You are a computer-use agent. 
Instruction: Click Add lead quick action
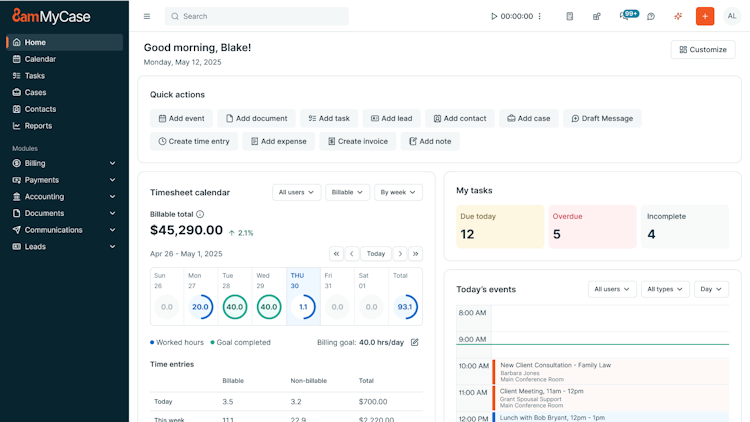tap(391, 118)
